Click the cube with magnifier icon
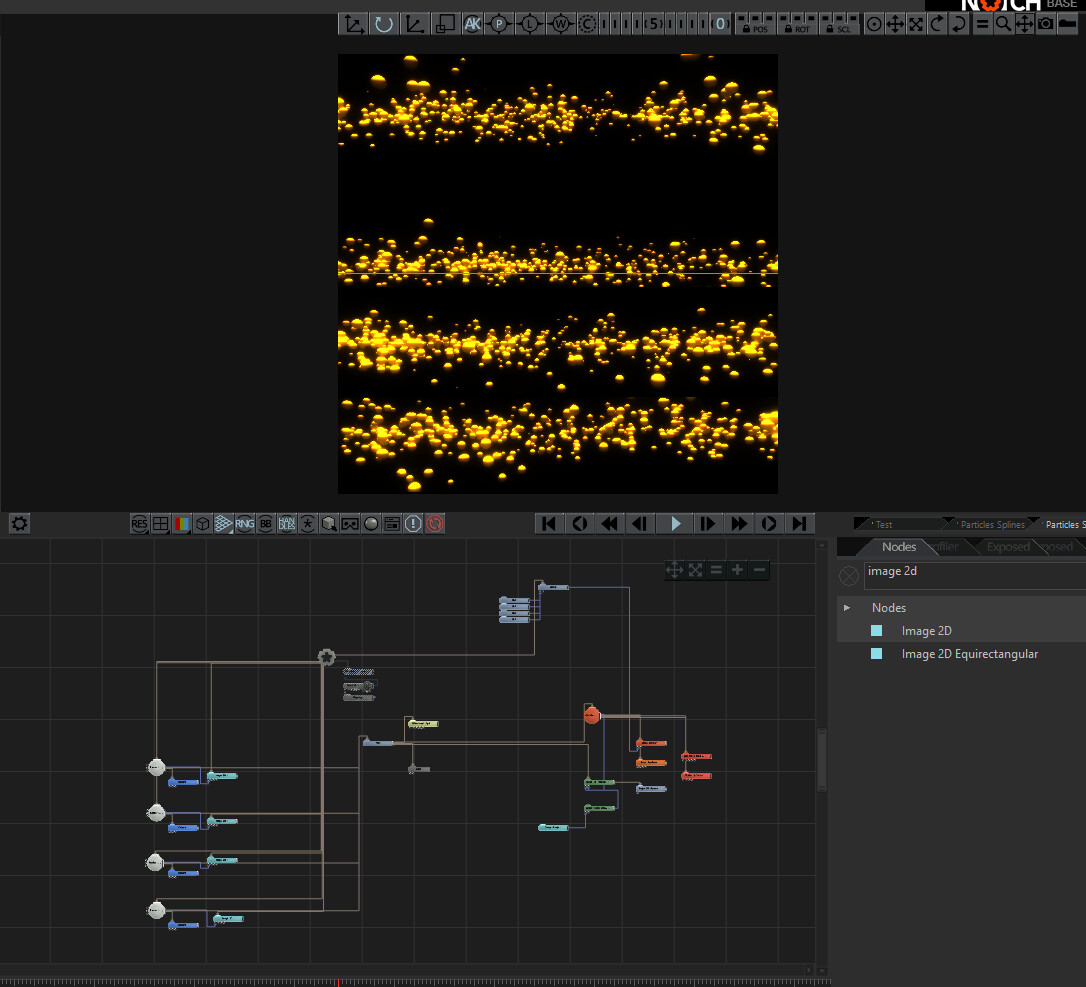This screenshot has width=1086, height=987. click(329, 524)
